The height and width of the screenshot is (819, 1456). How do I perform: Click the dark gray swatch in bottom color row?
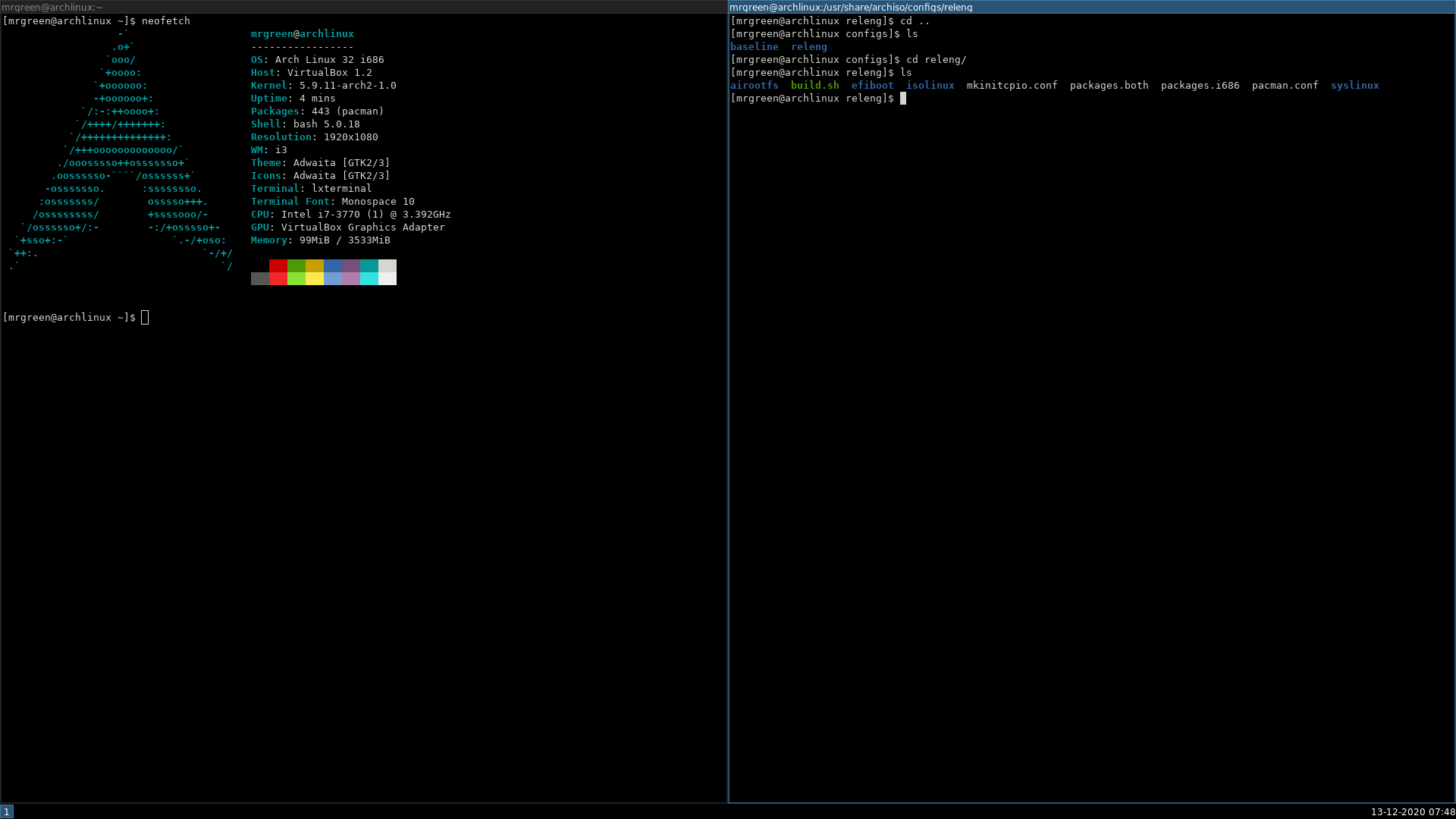260,278
